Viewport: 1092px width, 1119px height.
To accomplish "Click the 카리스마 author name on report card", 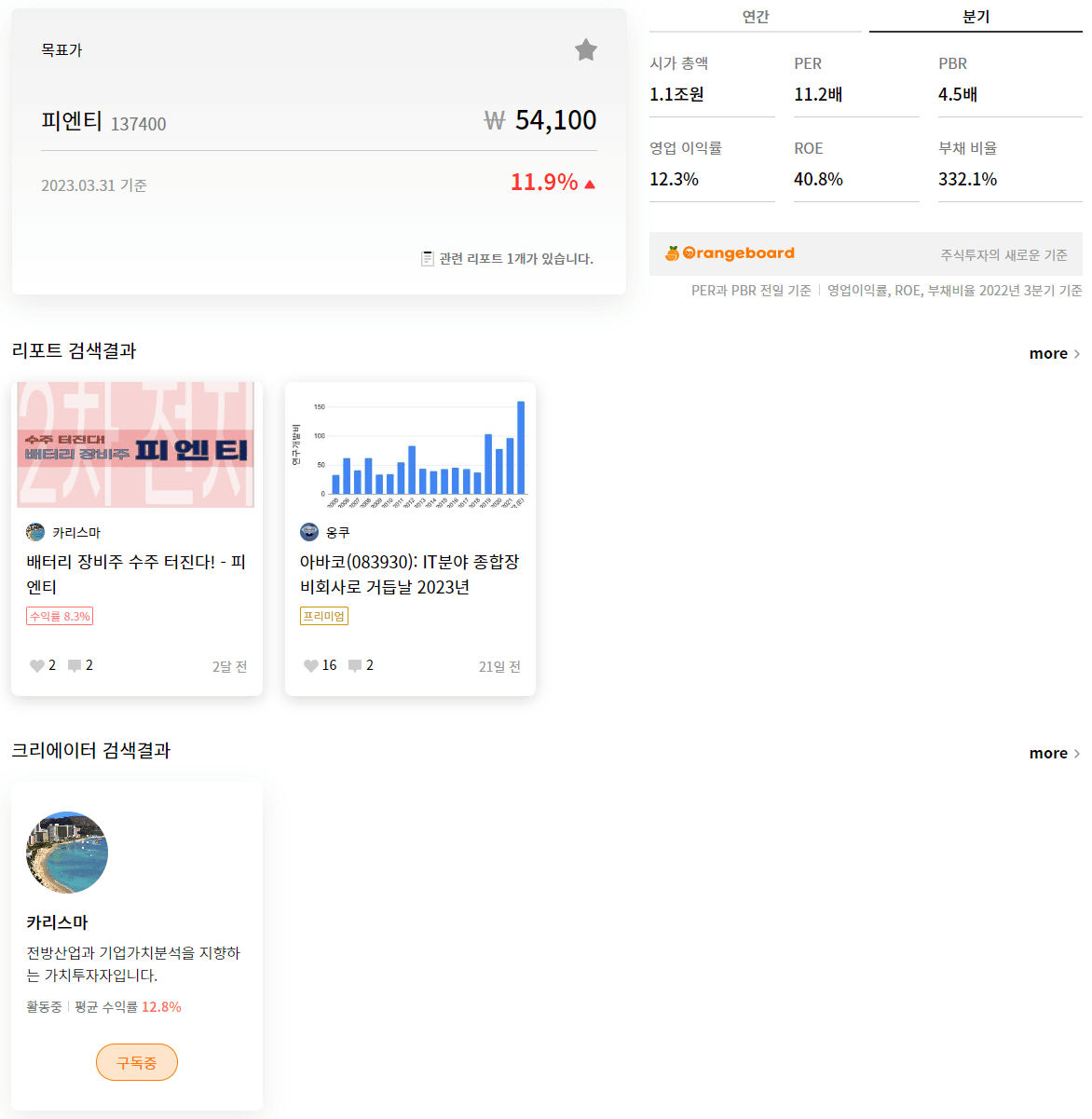I will (76, 532).
